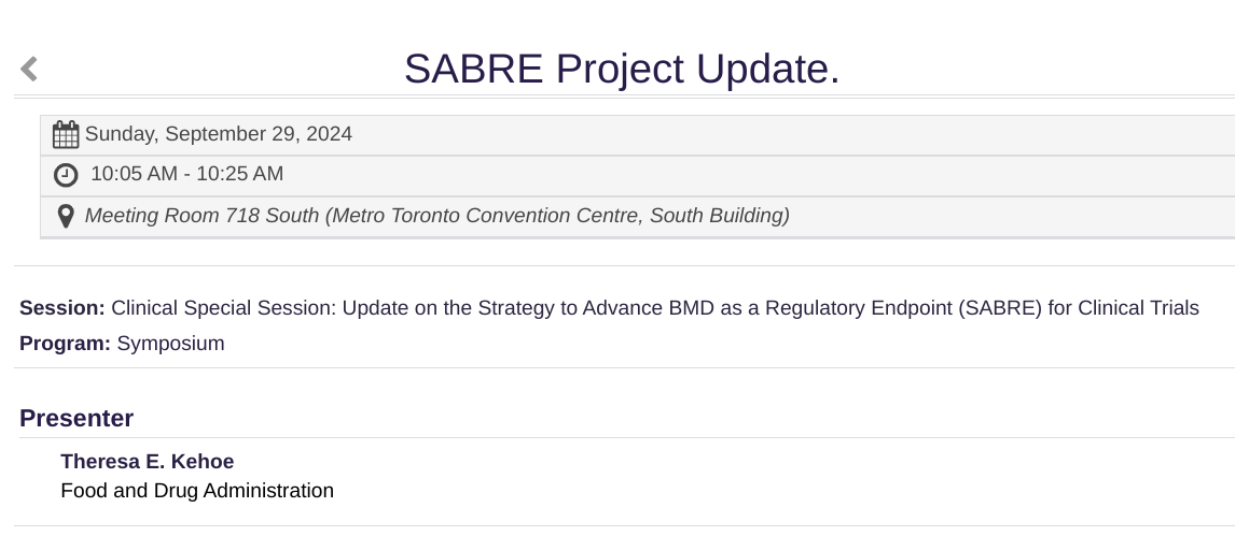Click the words Clinical Trials in session title
Image resolution: width=1246 pixels, height=550 pixels.
pos(1138,308)
